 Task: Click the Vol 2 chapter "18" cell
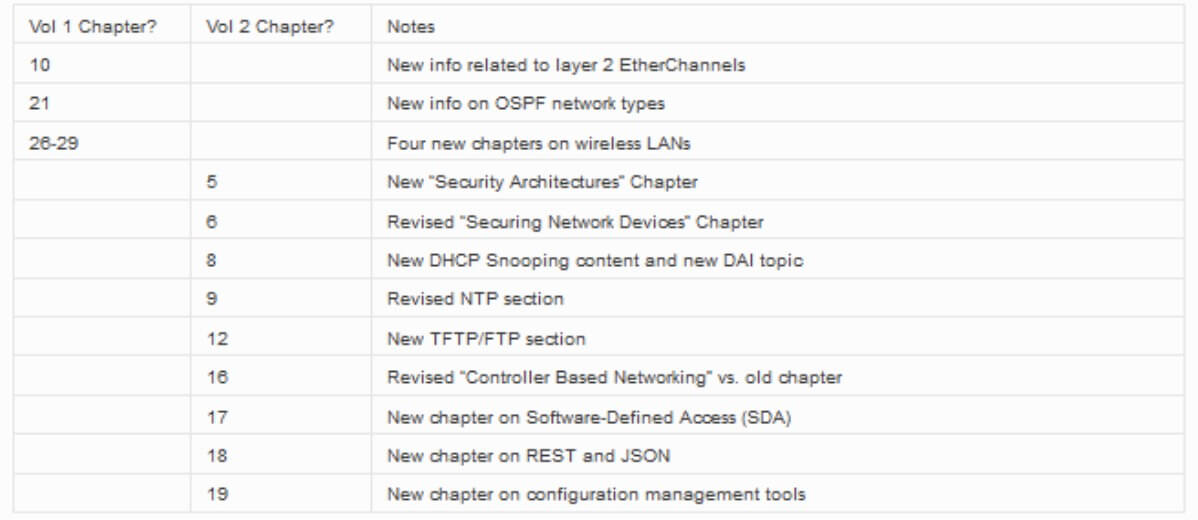point(217,456)
